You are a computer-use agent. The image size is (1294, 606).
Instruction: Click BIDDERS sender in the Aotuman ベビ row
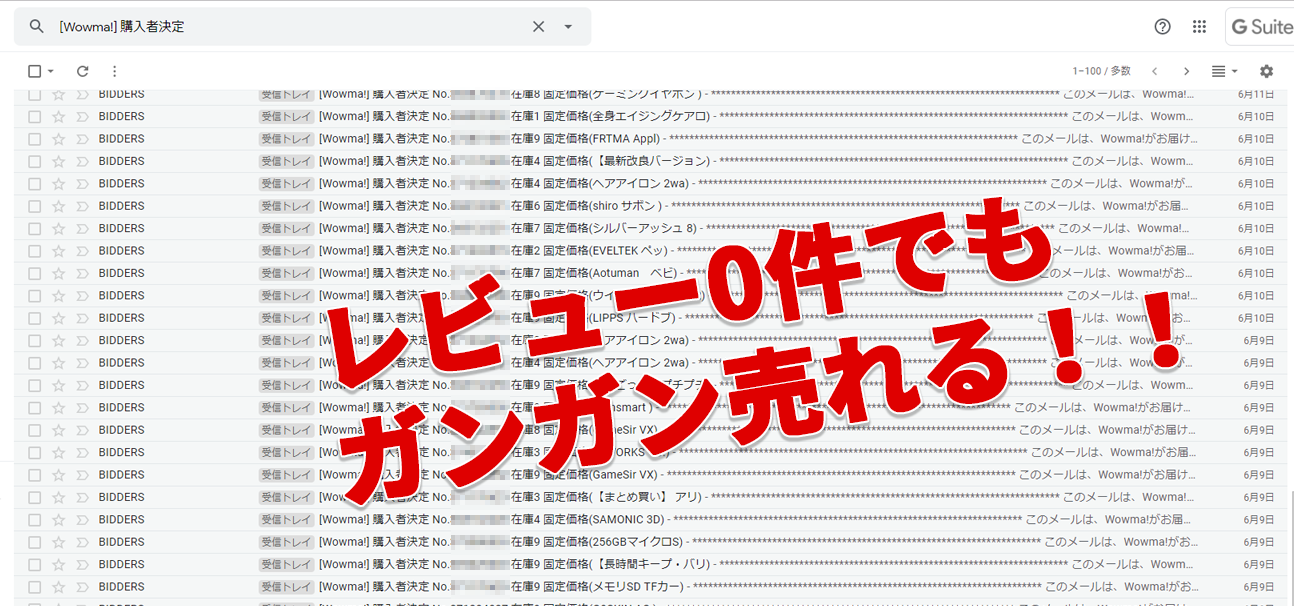(122, 273)
